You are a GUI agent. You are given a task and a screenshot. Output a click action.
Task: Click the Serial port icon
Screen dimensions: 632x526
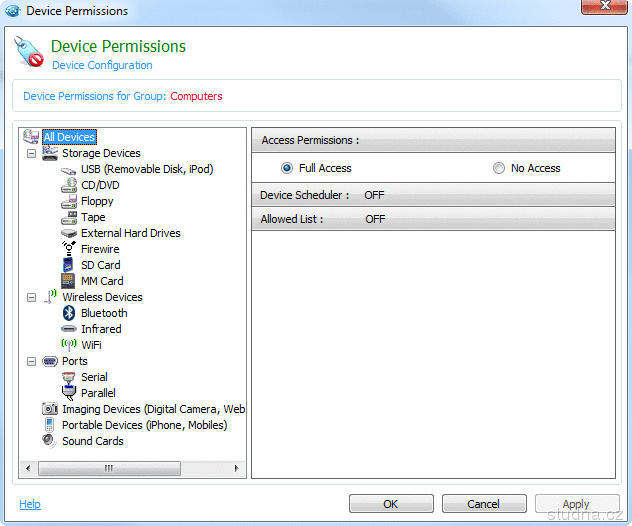[69, 377]
